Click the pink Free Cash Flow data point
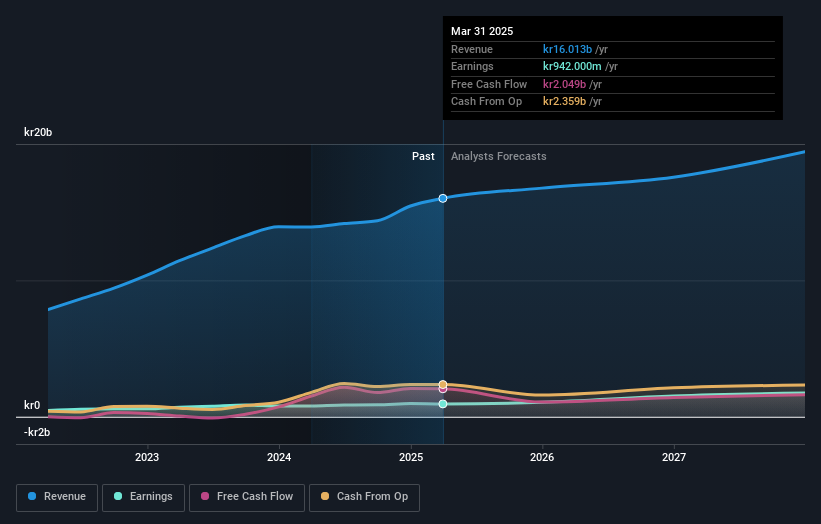This screenshot has height=524, width=821. pyautogui.click(x=443, y=390)
